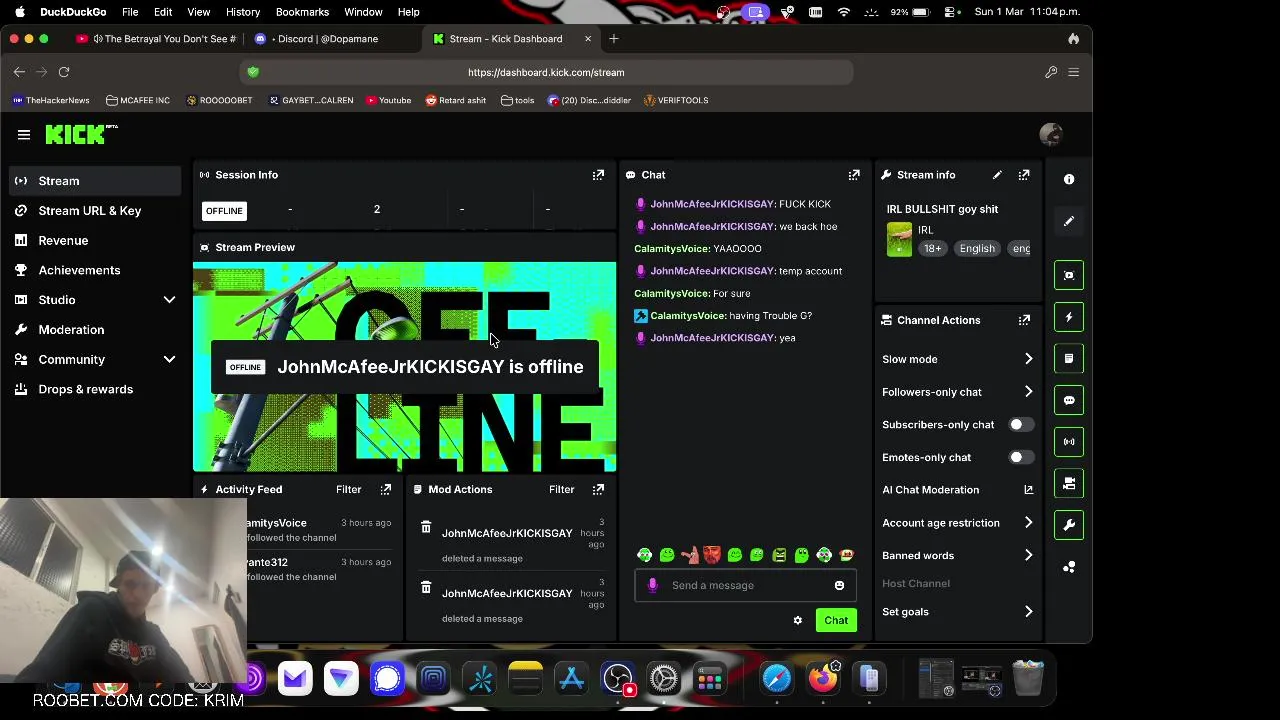1280x720 pixels.
Task: Pop out the Channel Actions panel
Action: 1024,320
